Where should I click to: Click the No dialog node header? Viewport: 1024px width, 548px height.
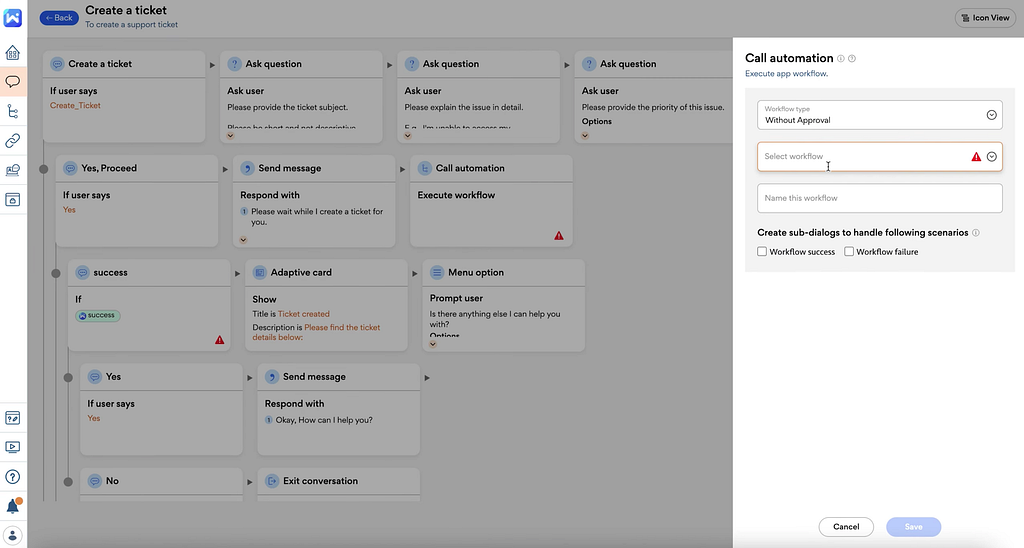tap(161, 481)
